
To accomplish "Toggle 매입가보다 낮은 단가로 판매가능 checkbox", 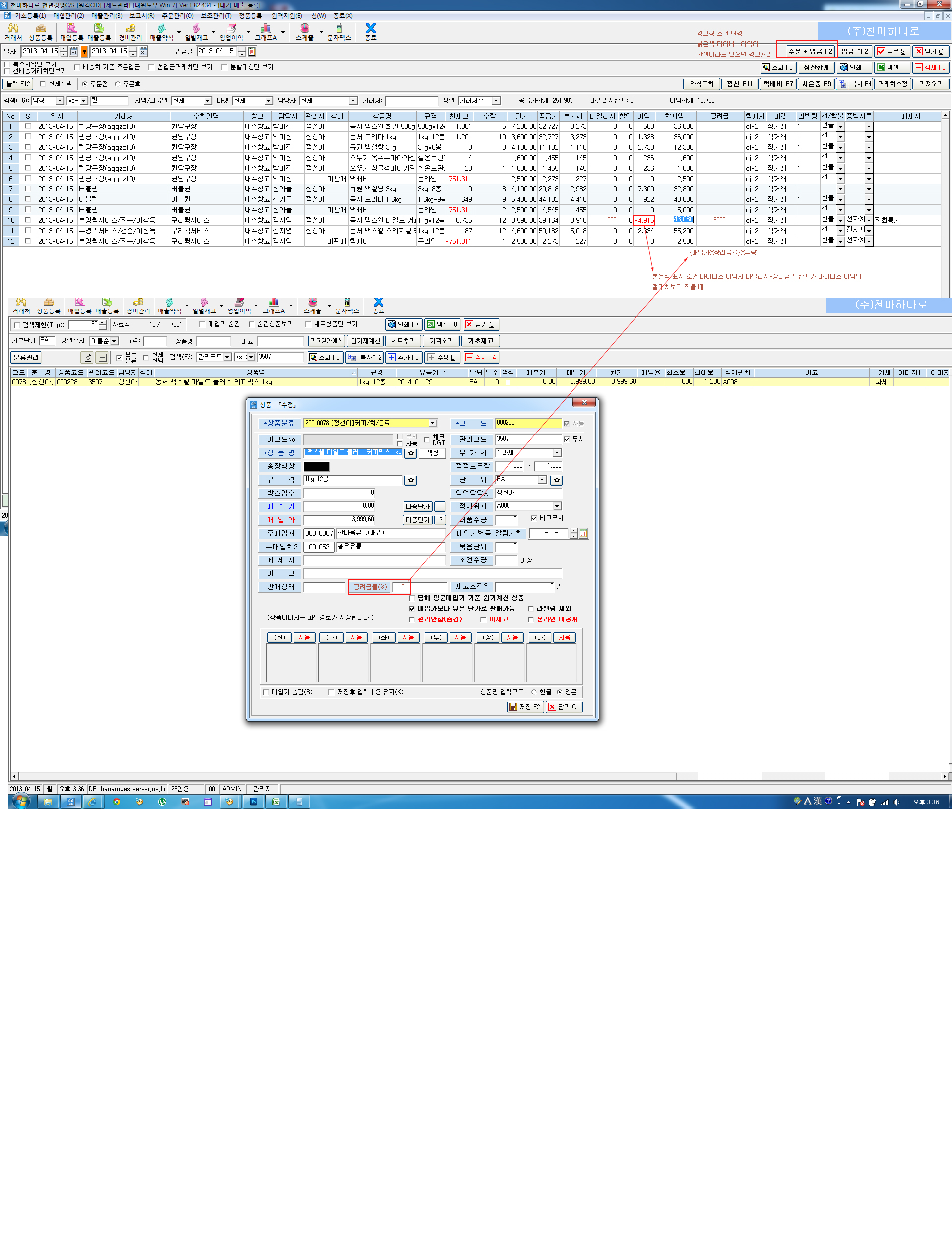I will (411, 609).
